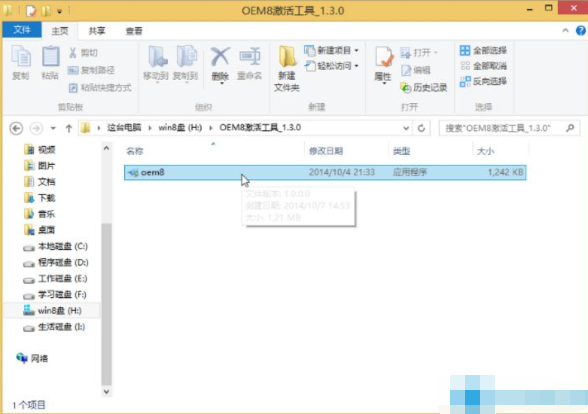The width and height of the screenshot is (588, 414).
Task: Open the 新建项目 dropdown arrow
Action: pyautogui.click(x=357, y=50)
